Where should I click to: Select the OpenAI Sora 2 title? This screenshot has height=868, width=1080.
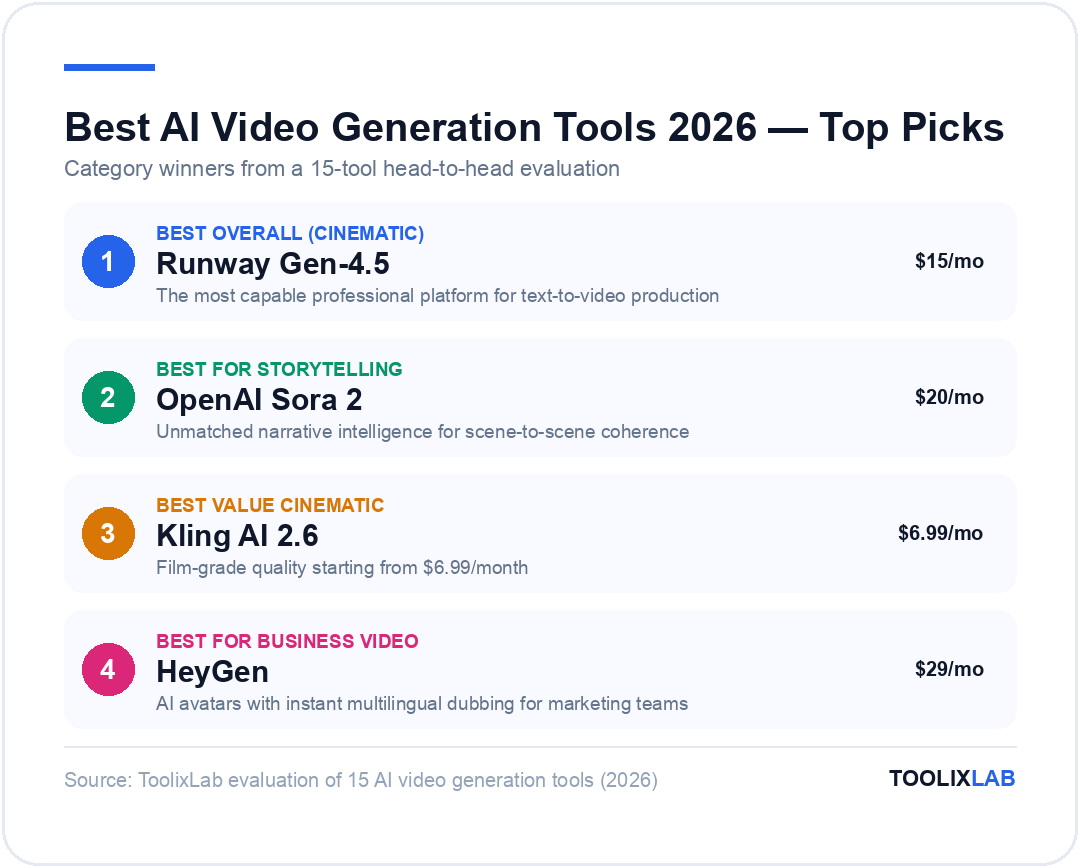point(259,400)
